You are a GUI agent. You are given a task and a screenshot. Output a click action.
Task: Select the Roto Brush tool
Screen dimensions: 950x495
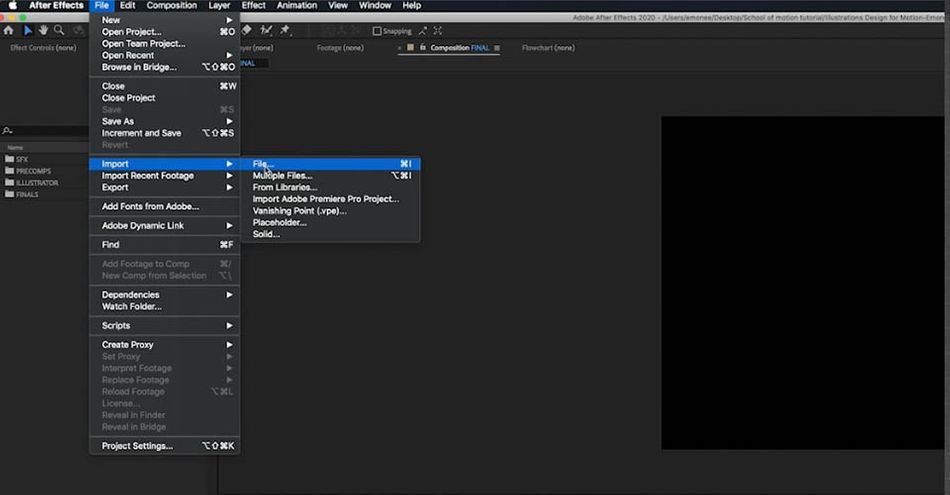coord(266,30)
